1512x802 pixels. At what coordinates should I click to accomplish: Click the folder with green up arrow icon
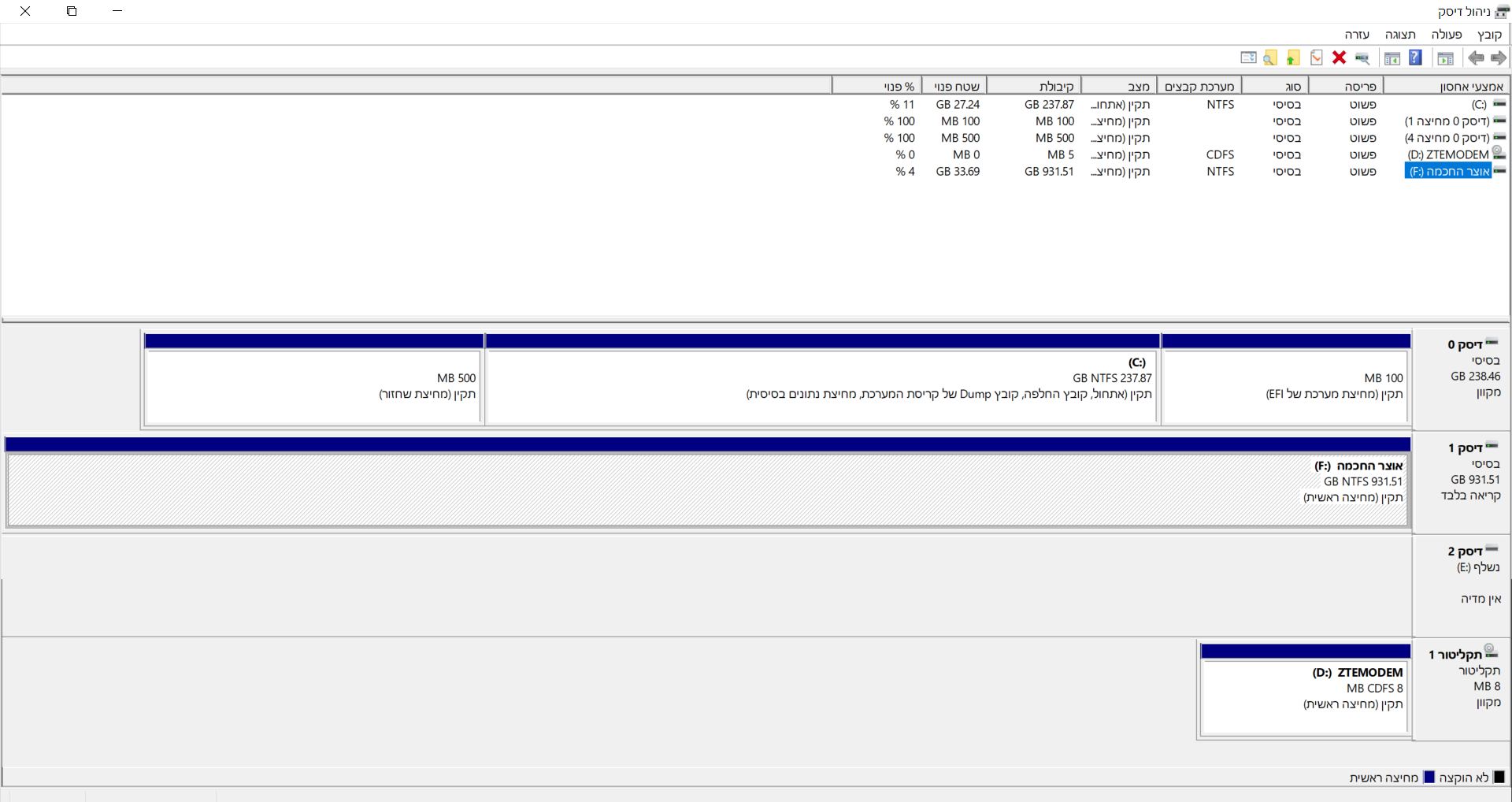[x=1293, y=58]
